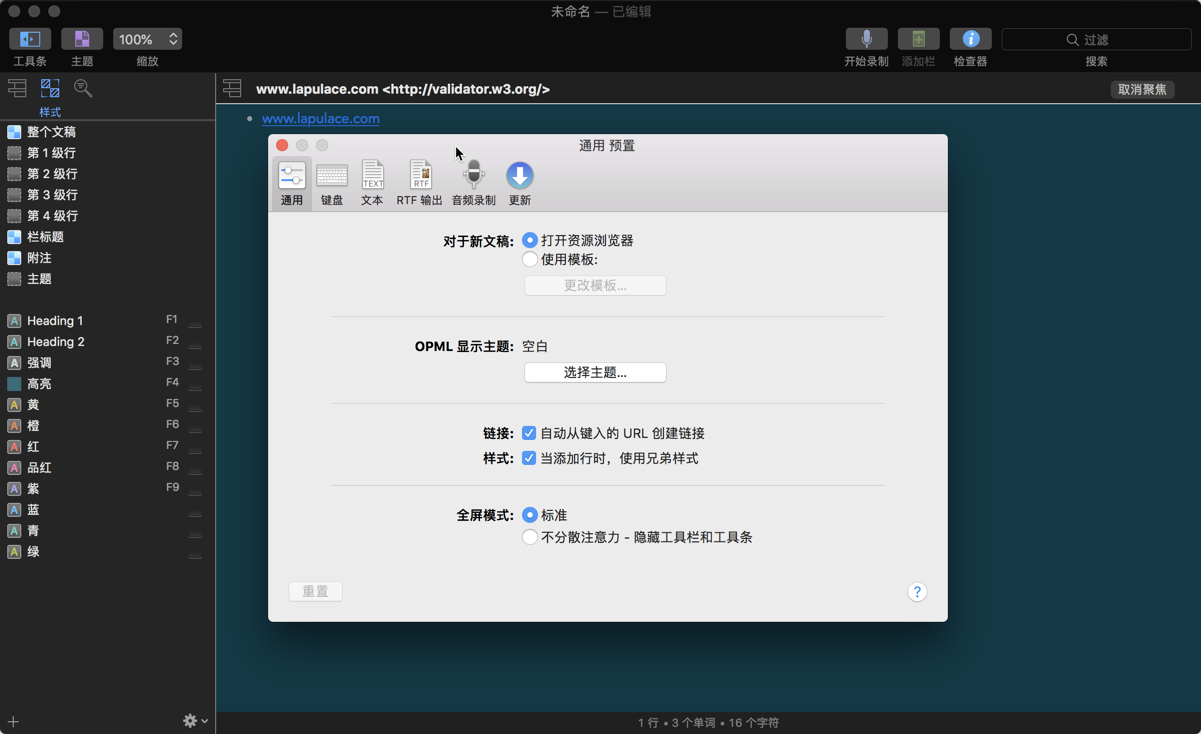This screenshot has height=734, width=1201.
Task: Open the 更新 pane download icon
Action: pyautogui.click(x=519, y=176)
